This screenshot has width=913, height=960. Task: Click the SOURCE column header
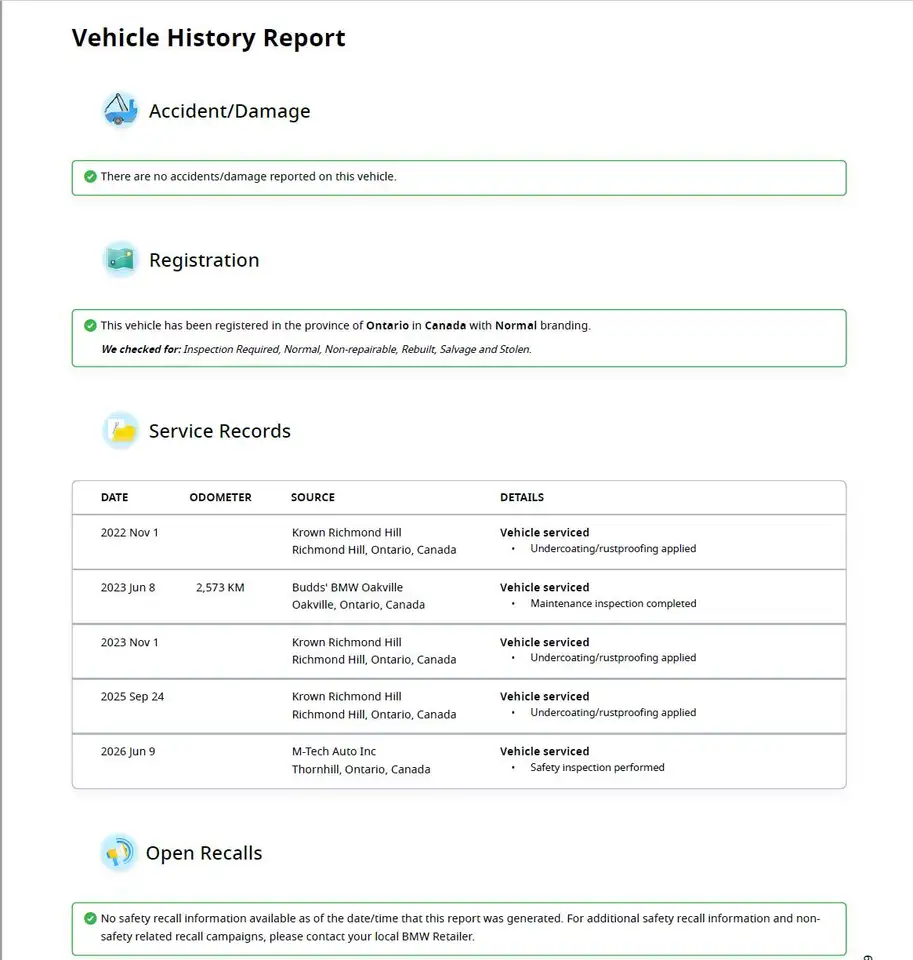pos(313,497)
